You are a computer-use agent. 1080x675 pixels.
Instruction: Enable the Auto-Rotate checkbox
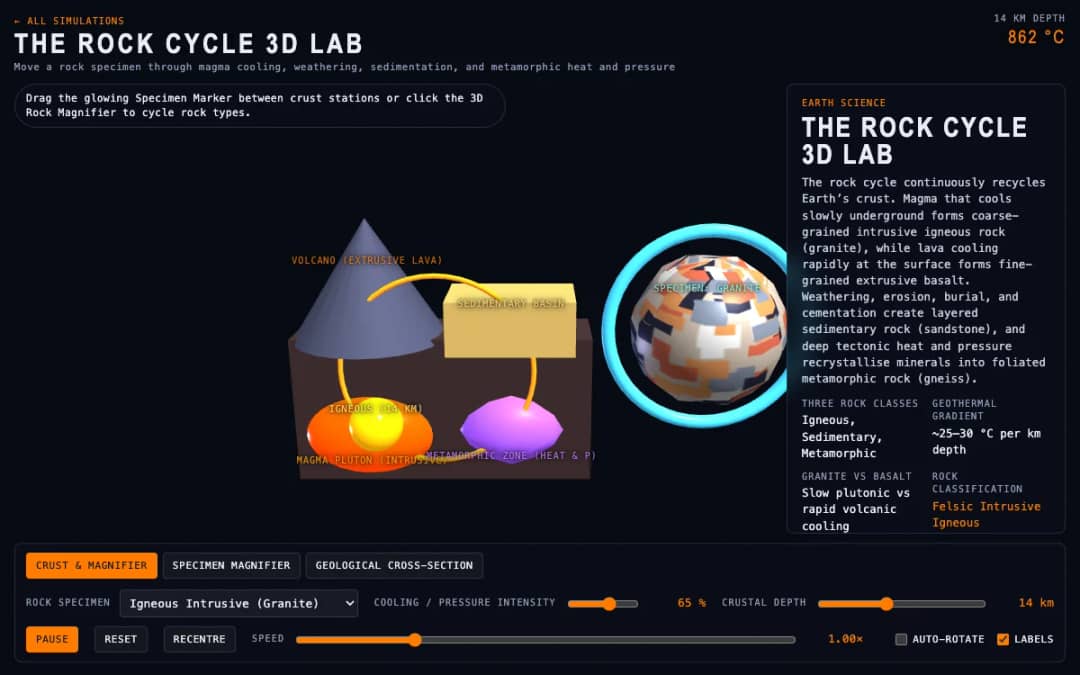coord(901,639)
